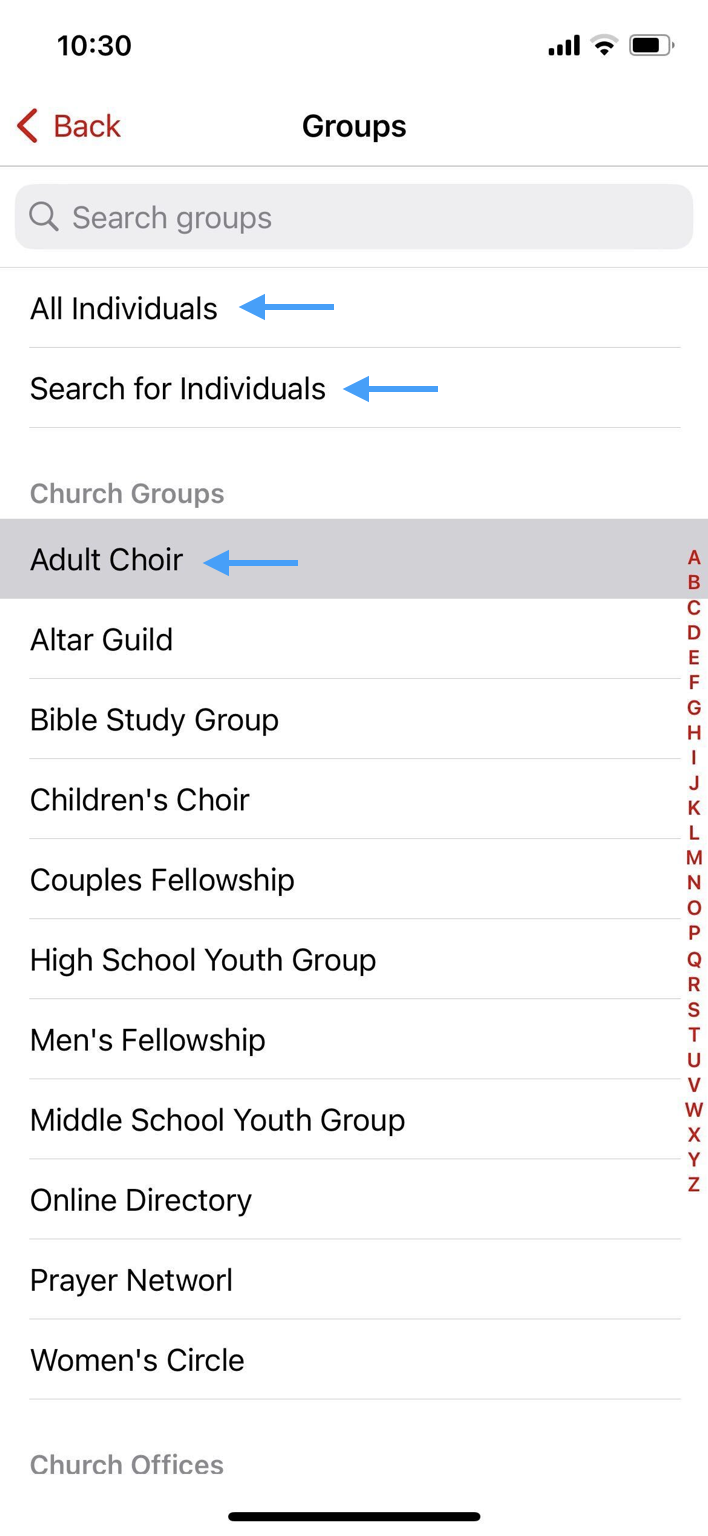This screenshot has width=708, height=1536.
Task: Select the Adult Choir group
Action: (x=107, y=559)
